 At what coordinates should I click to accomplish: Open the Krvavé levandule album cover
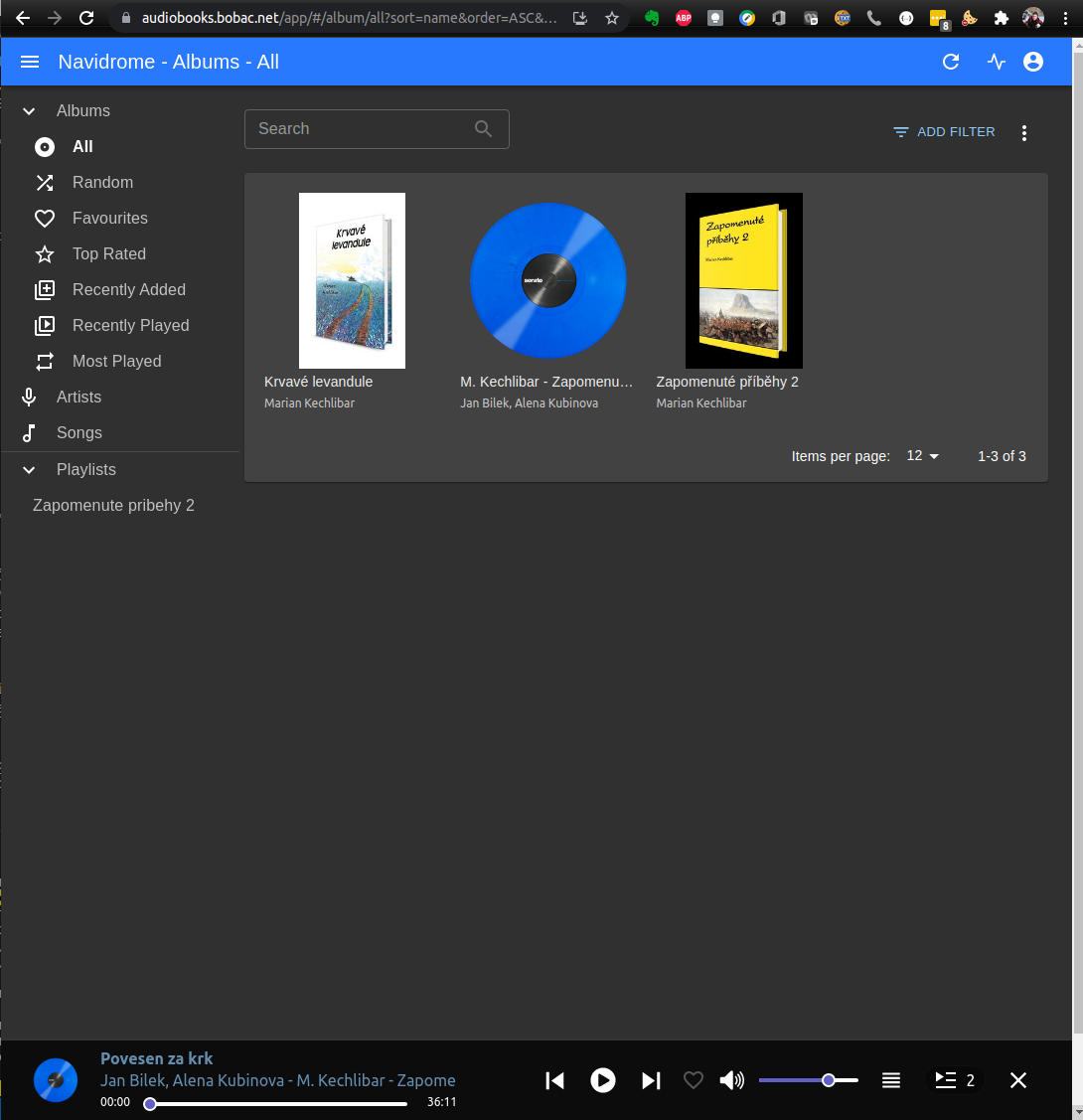[x=352, y=280]
